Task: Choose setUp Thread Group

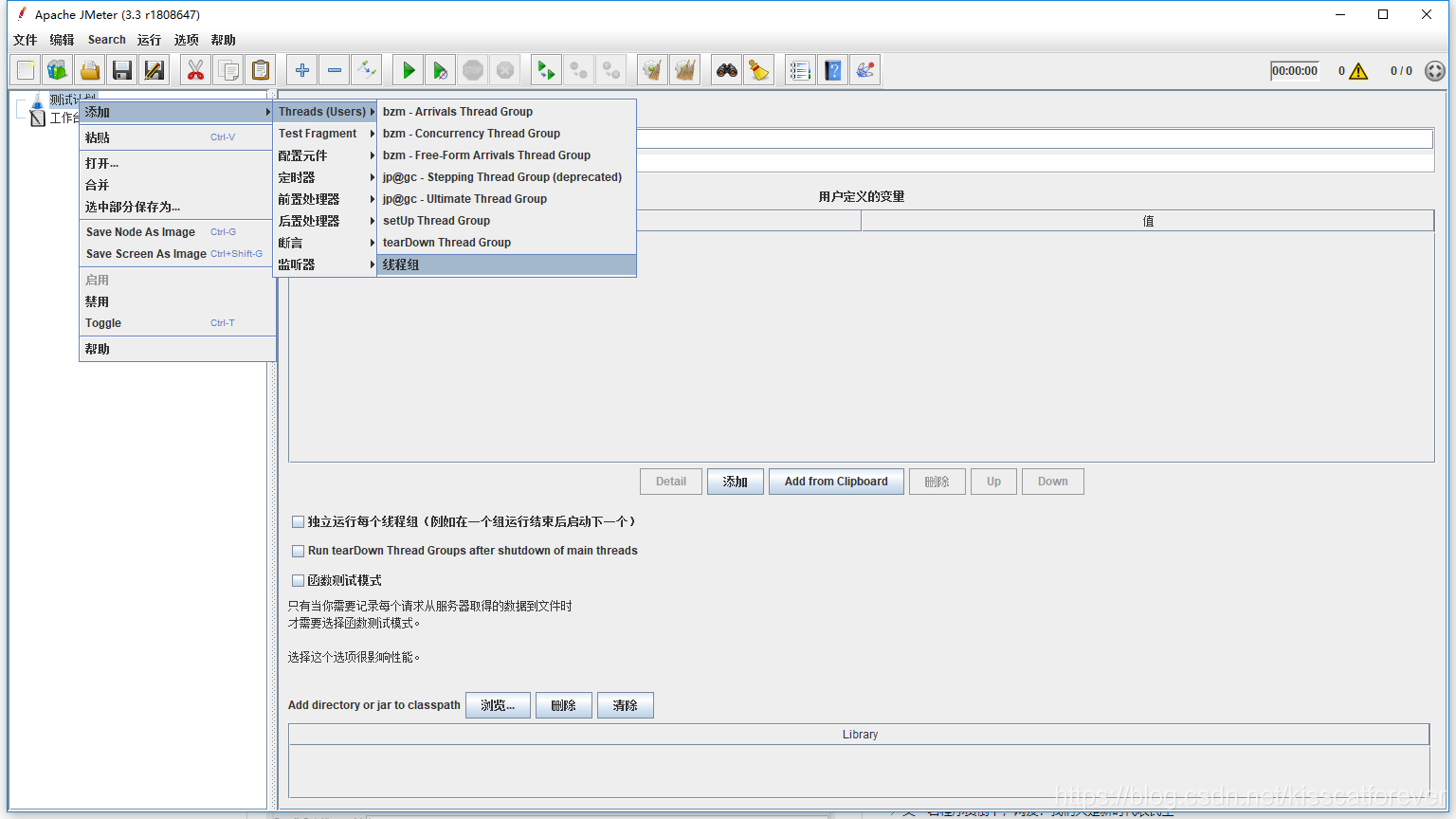Action: (507, 221)
